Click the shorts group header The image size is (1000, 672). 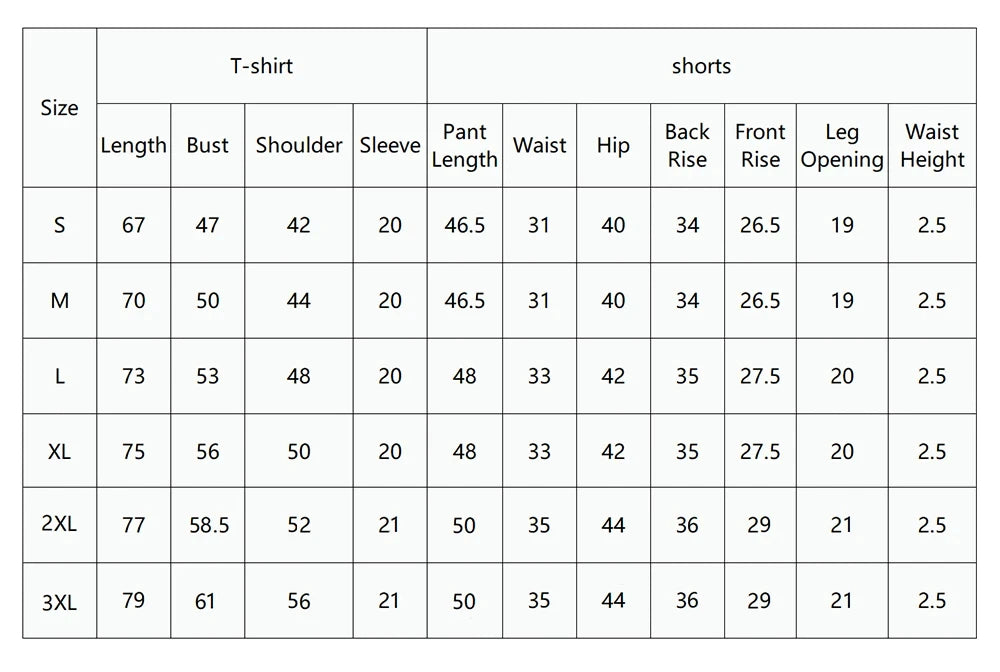tap(701, 67)
